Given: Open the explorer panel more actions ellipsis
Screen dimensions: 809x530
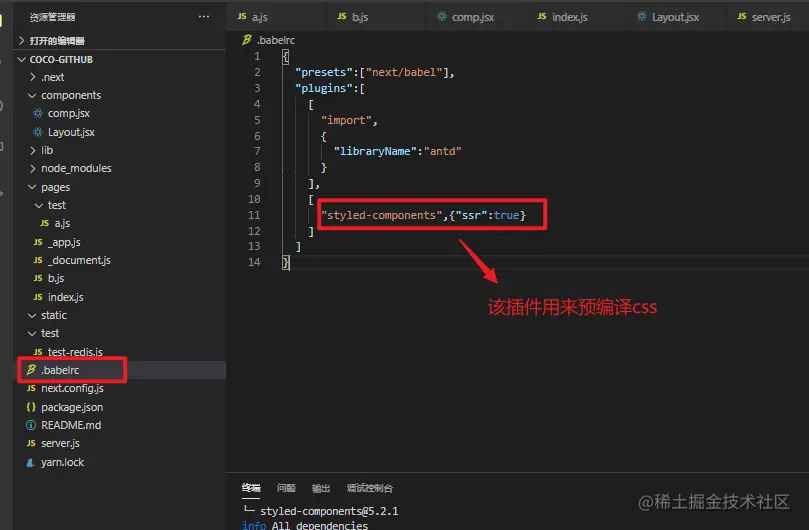Looking at the screenshot, I should tap(204, 17).
